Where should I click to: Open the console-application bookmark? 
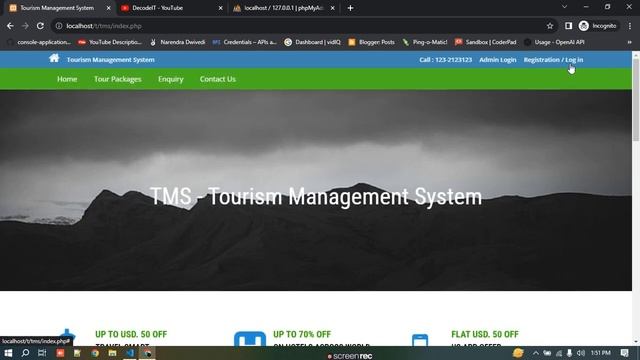(39, 42)
